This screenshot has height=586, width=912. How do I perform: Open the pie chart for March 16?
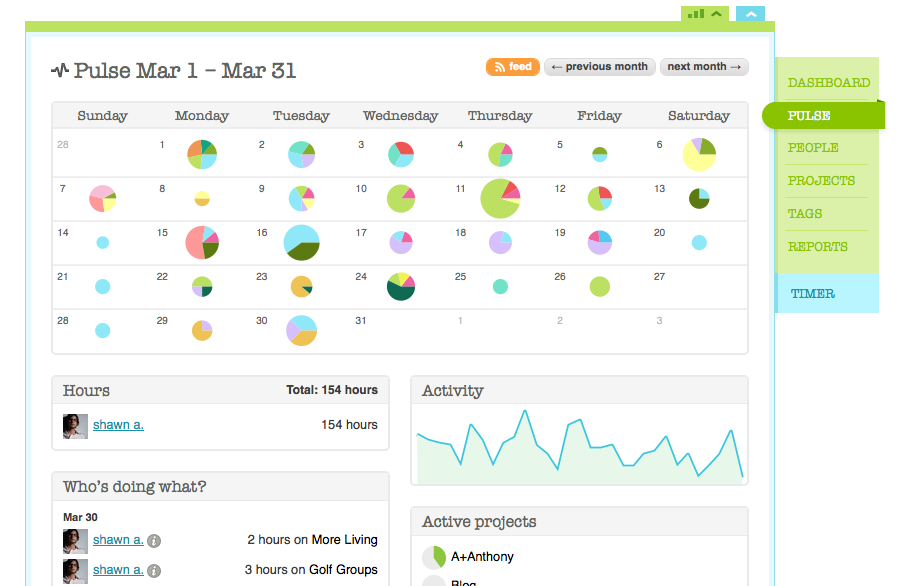301,243
